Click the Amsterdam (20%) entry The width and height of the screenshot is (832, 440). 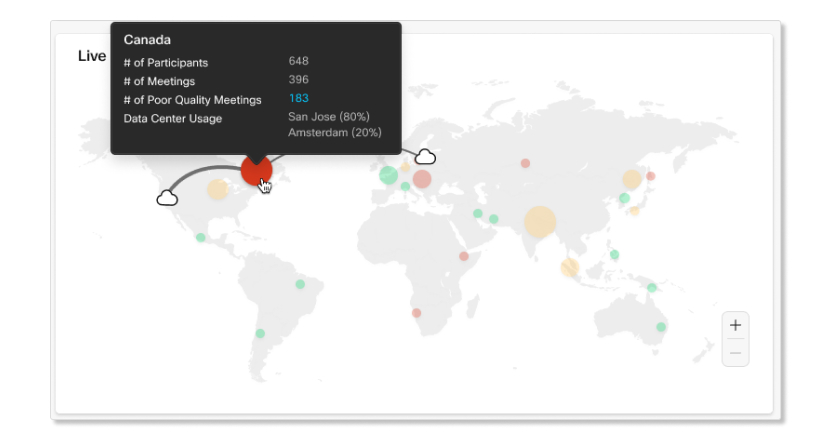click(335, 132)
